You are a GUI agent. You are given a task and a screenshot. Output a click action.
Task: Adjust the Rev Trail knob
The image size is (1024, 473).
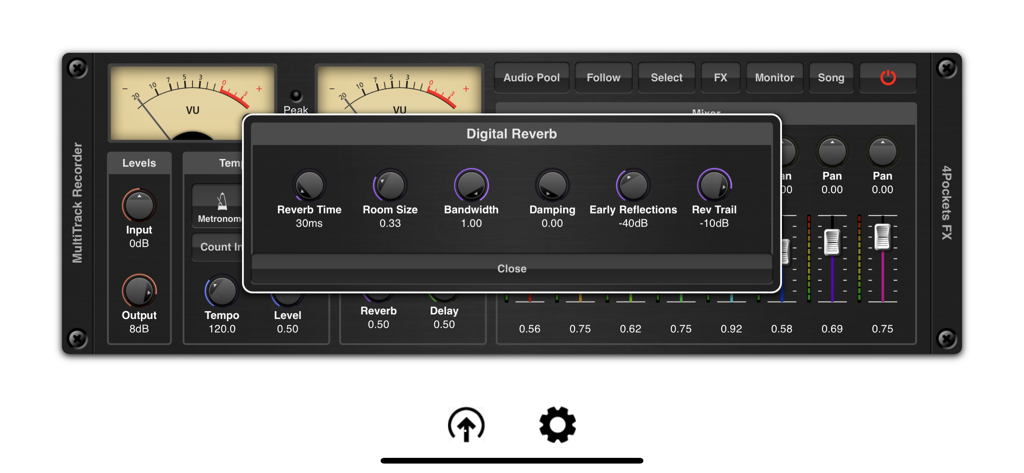[714, 186]
